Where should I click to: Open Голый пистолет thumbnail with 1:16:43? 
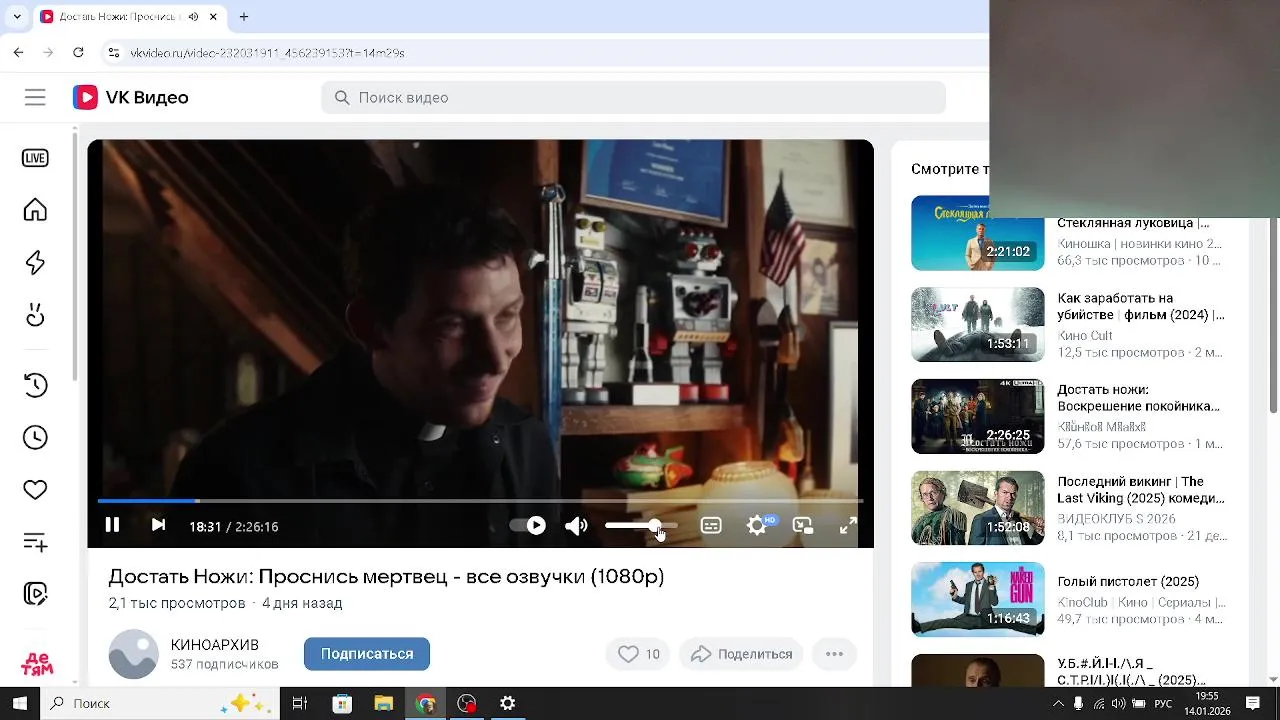pyautogui.click(x=977, y=599)
